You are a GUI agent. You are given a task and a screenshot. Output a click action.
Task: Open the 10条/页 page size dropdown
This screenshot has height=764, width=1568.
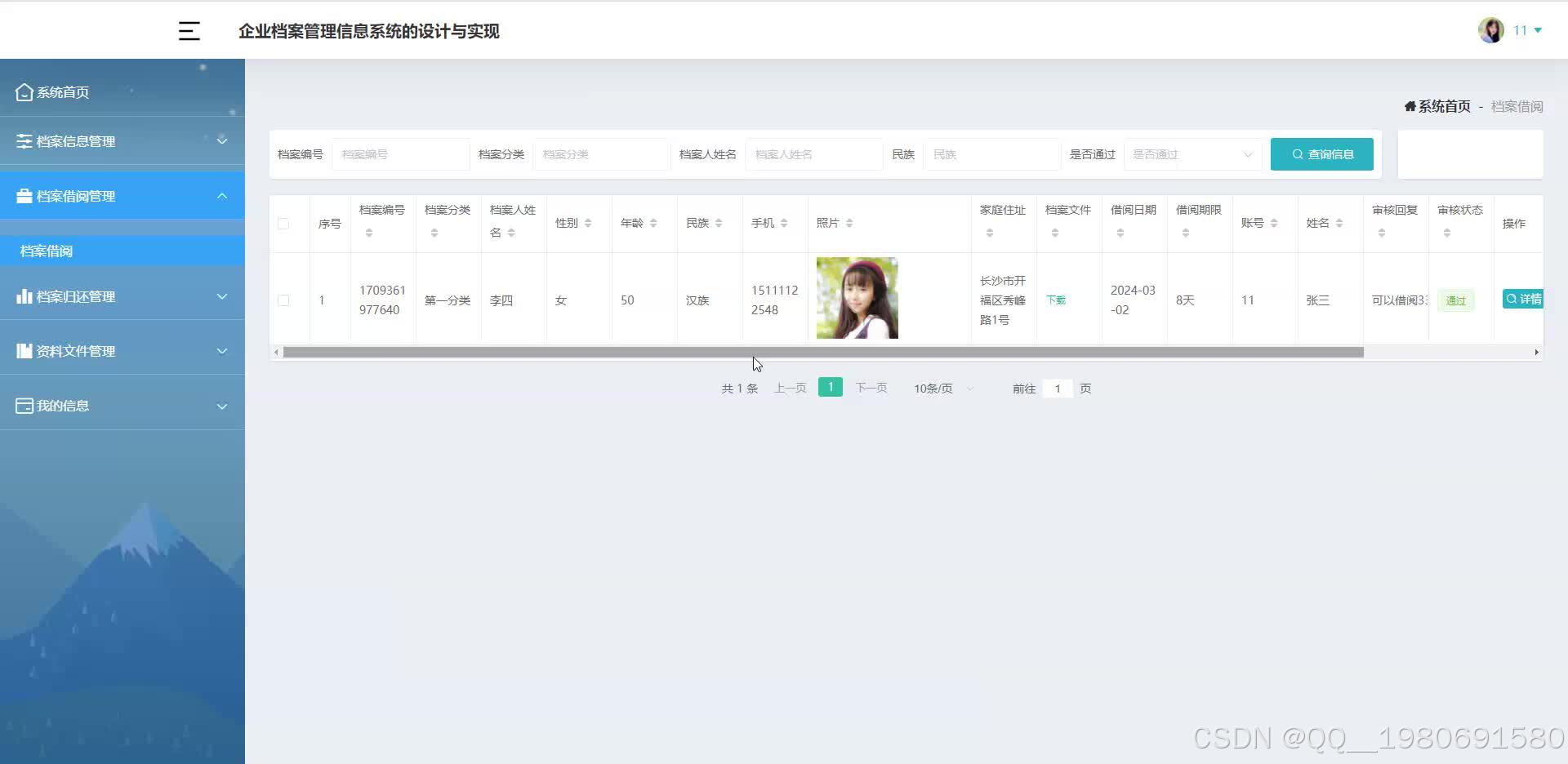pyautogui.click(x=943, y=389)
